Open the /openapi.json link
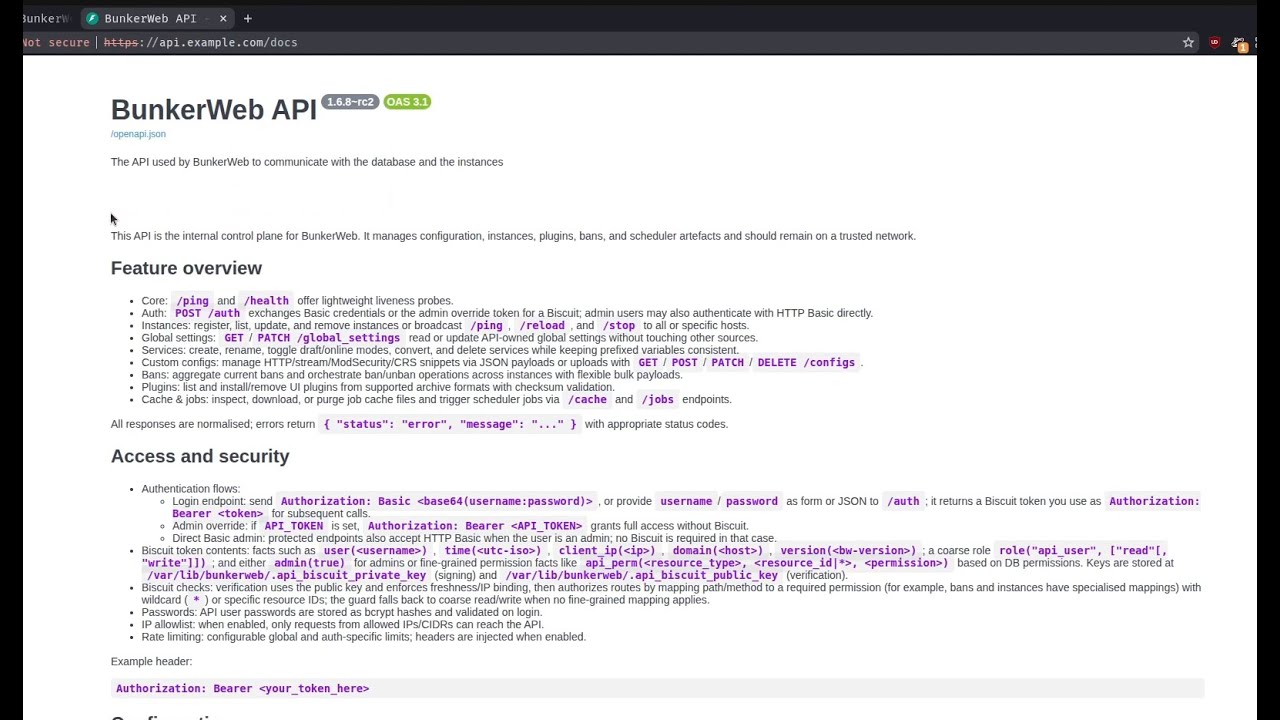This screenshot has width=1280, height=720. (x=138, y=134)
